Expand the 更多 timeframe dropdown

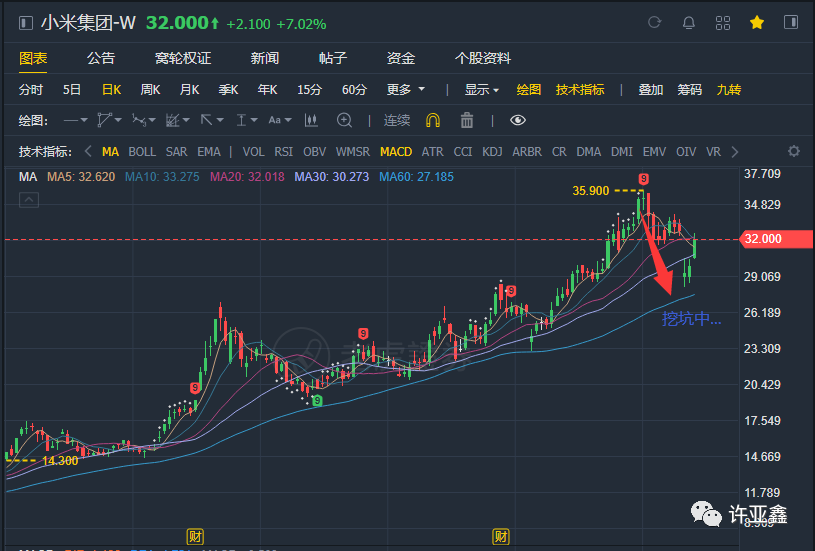click(x=405, y=90)
